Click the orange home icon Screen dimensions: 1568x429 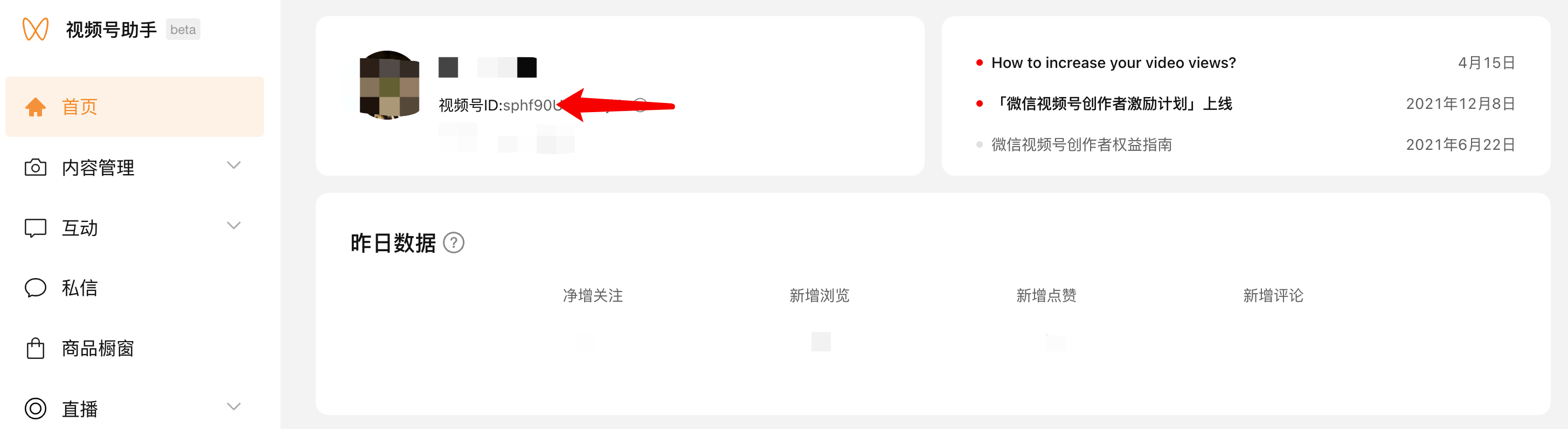pos(36,107)
